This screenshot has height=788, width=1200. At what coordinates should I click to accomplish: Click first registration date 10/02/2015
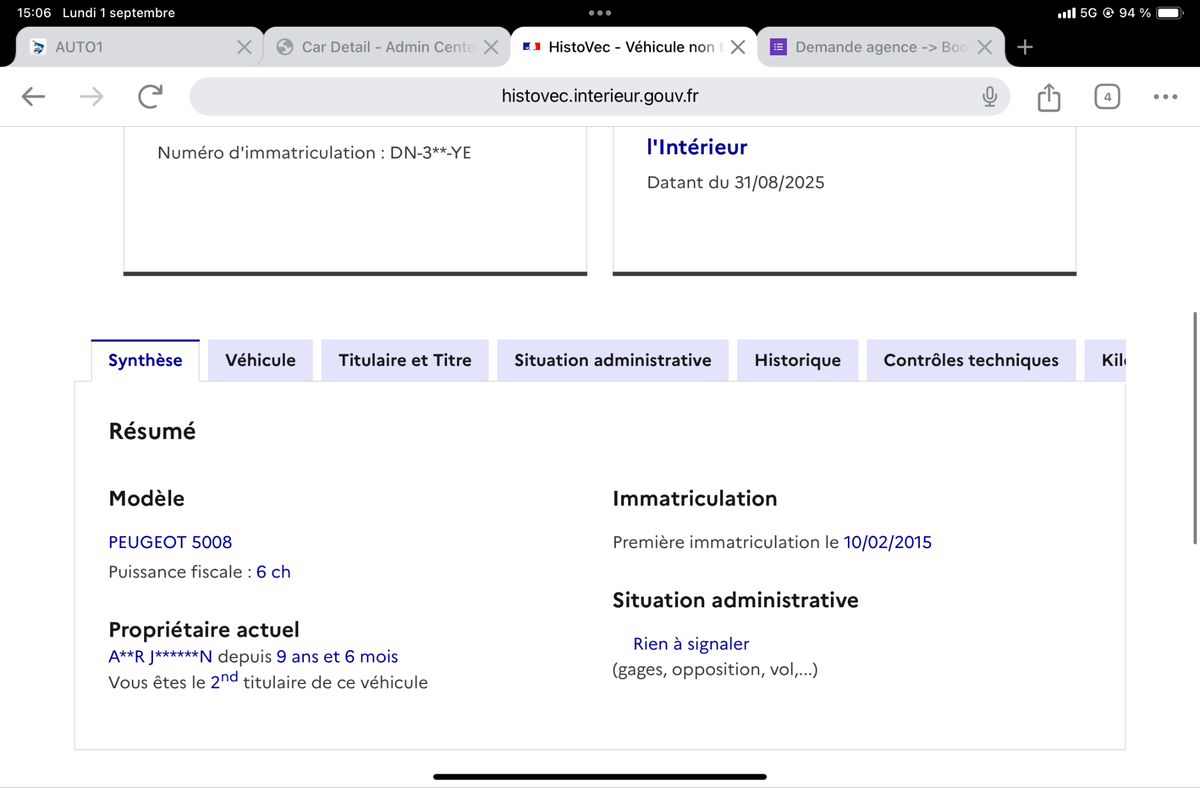(887, 542)
